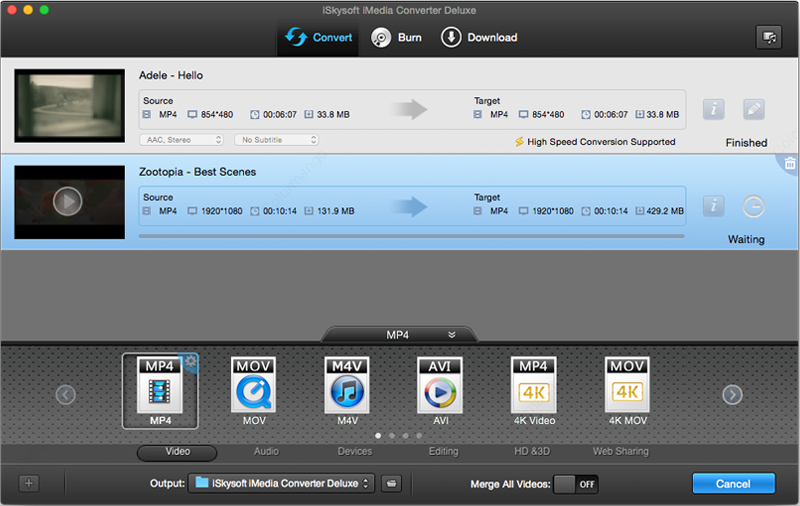Jump to first format page dot
Viewport: 800px width, 506px height.
[x=378, y=436]
